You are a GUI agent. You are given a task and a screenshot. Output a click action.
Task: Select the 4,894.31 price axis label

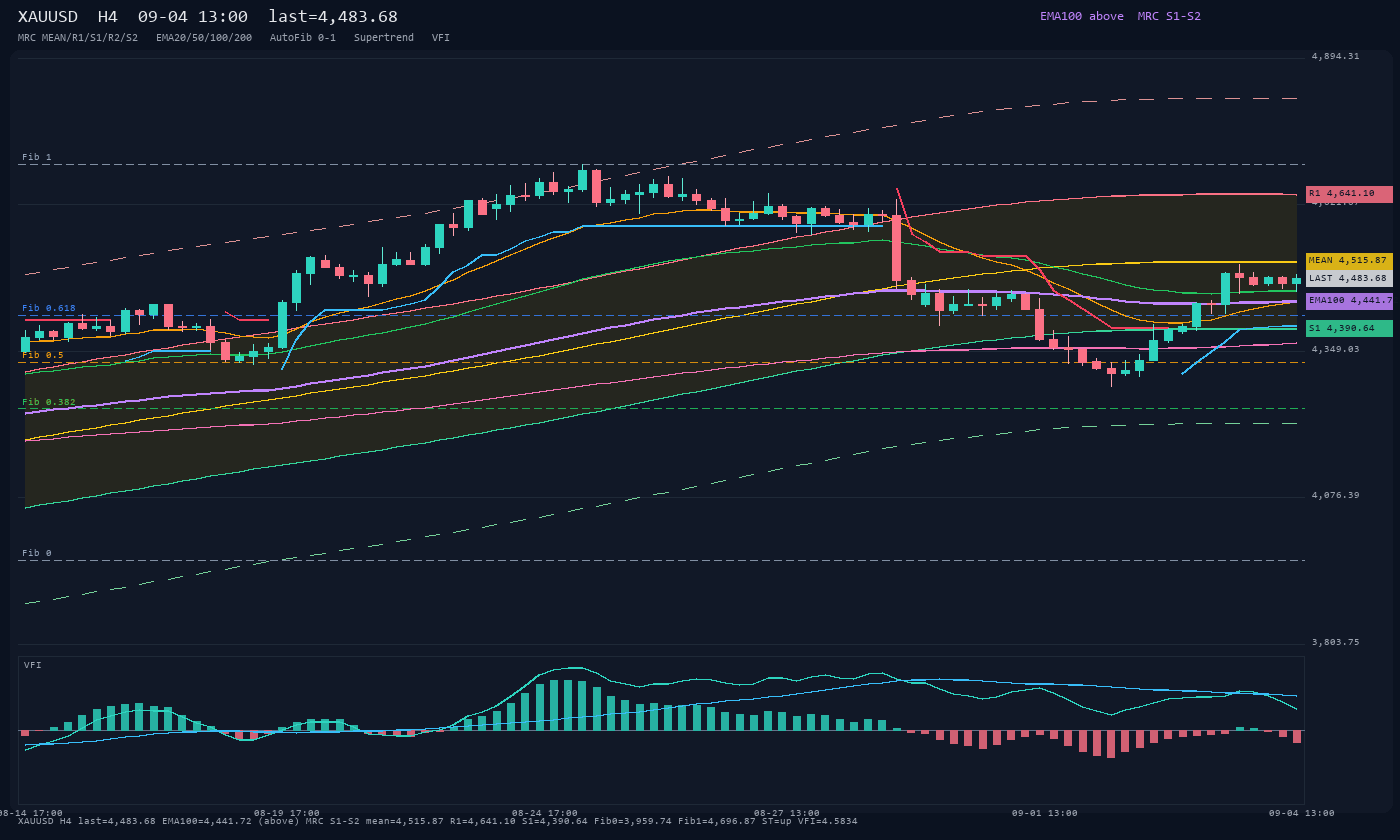point(1336,56)
